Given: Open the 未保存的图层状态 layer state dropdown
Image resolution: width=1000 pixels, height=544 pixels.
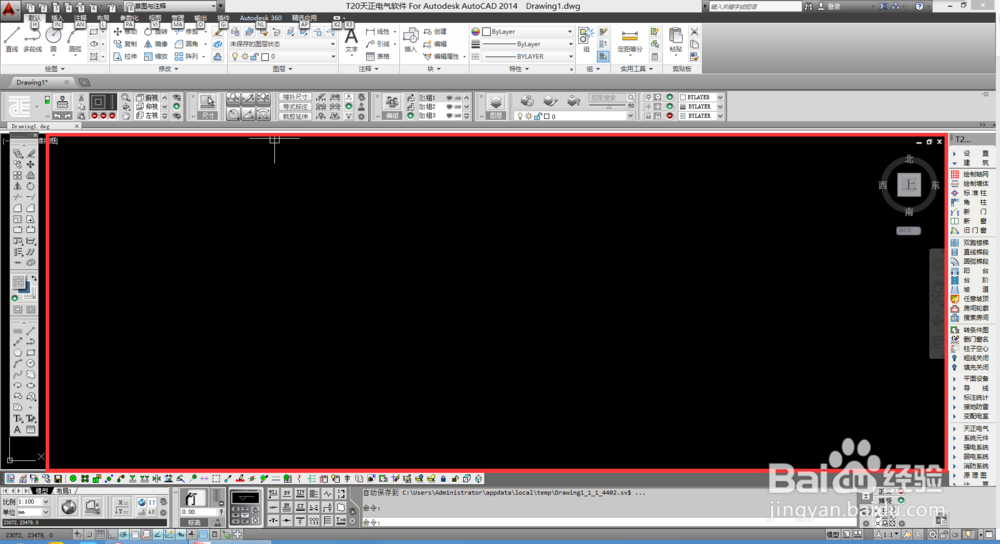Looking at the screenshot, I should point(283,44).
